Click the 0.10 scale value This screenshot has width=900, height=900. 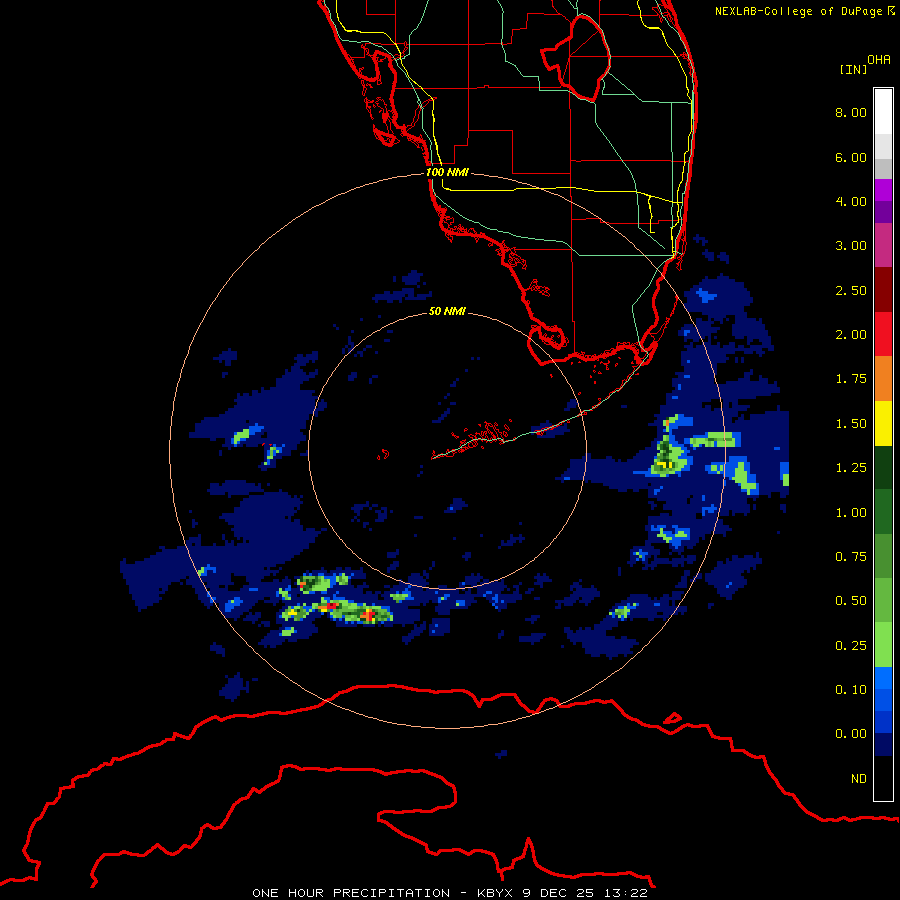tap(851, 690)
